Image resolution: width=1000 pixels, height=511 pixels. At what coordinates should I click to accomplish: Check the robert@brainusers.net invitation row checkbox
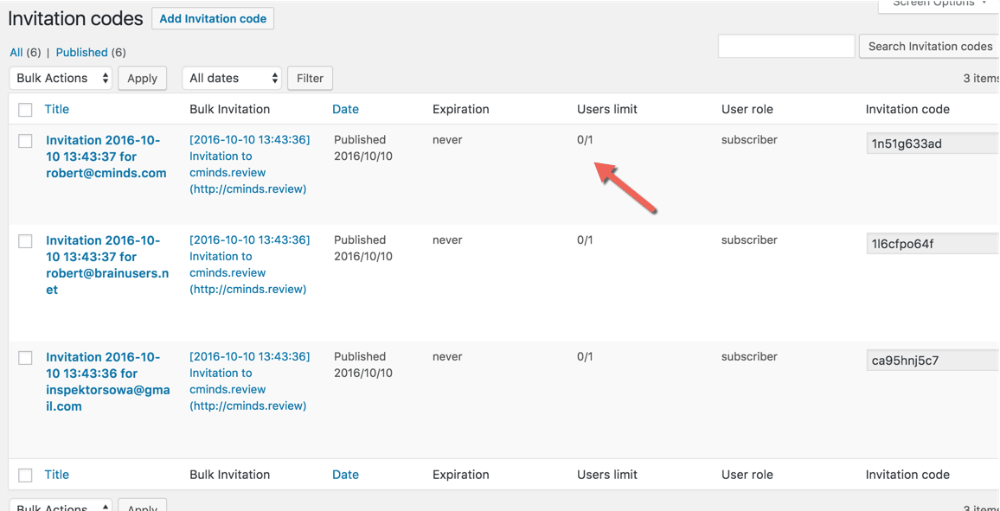(x=25, y=241)
